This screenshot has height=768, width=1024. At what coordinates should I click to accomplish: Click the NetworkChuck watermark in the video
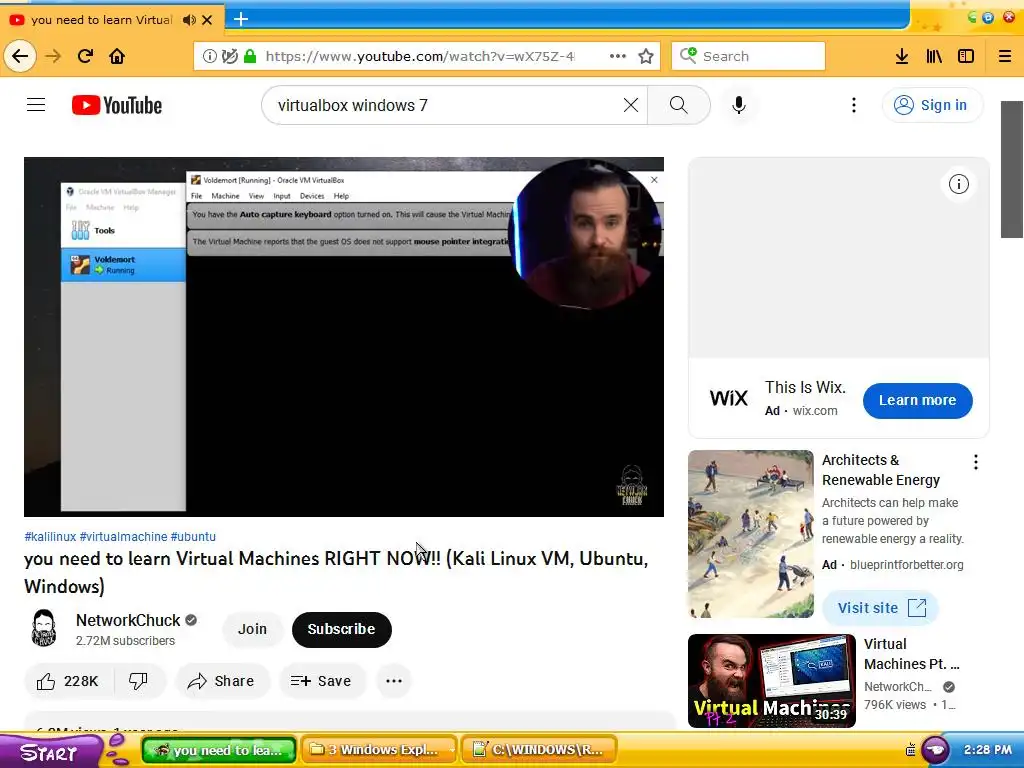[632, 485]
